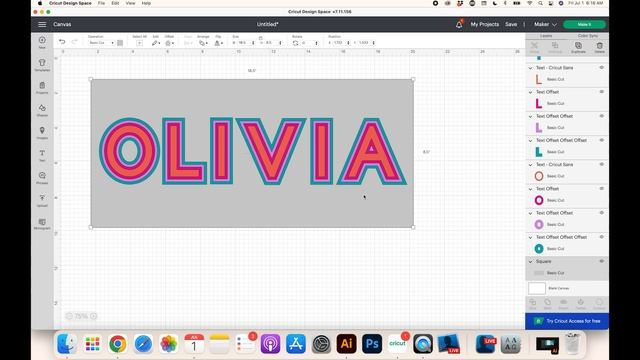Open the Help menu

click(146, 3)
